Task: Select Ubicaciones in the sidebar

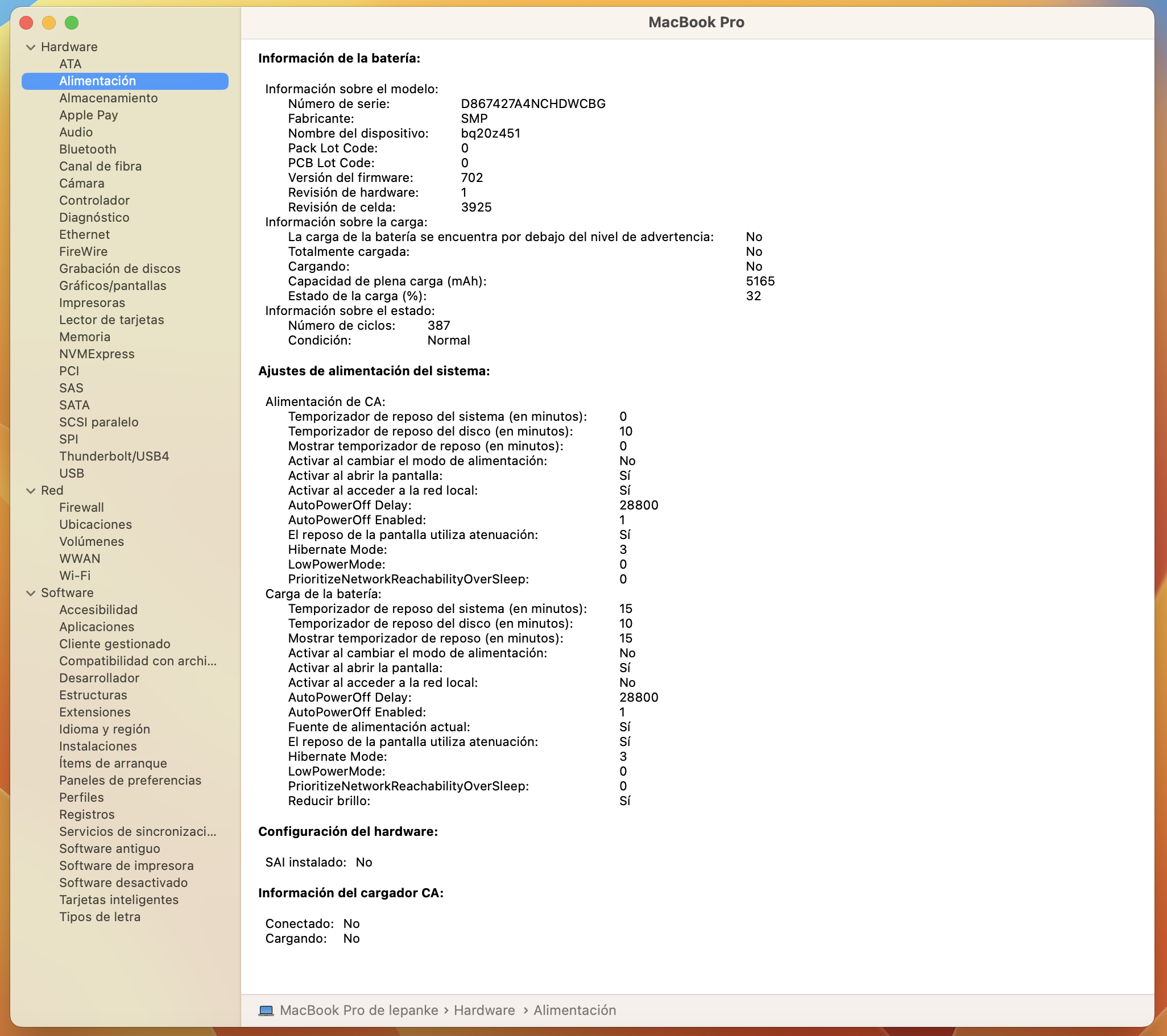Action: pyautogui.click(x=96, y=525)
